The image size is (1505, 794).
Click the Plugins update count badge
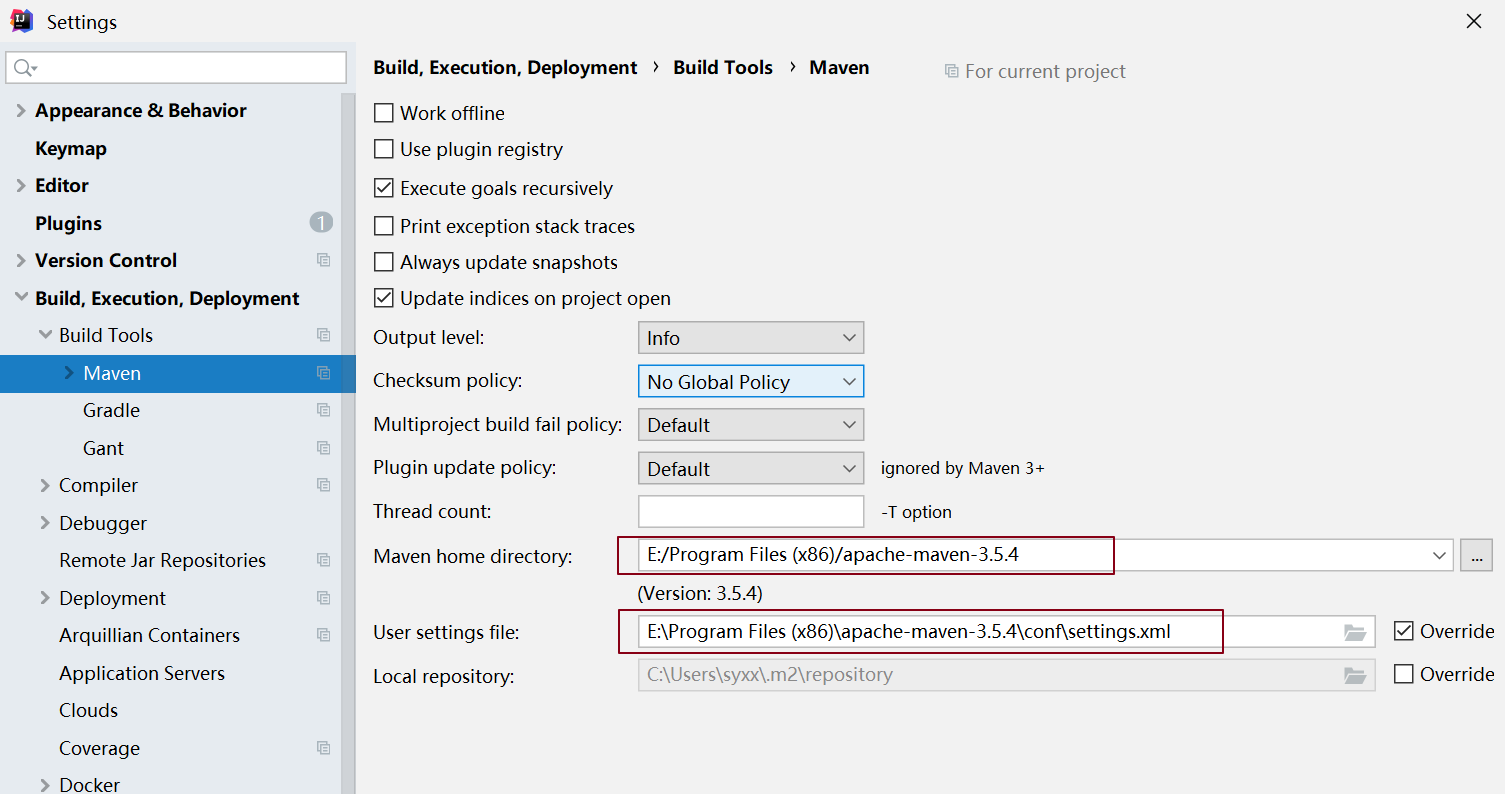coord(321,223)
